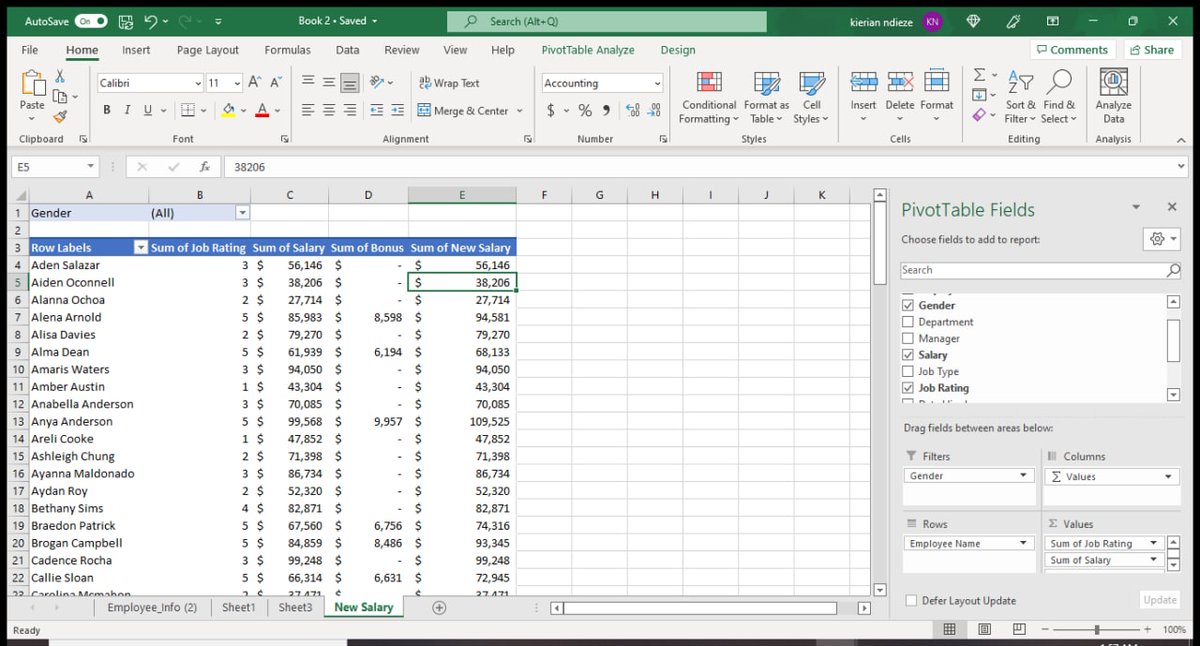Screen dimensions: 1200x646
Task: Open the PivotTable Analyze tab
Action: coord(588,50)
